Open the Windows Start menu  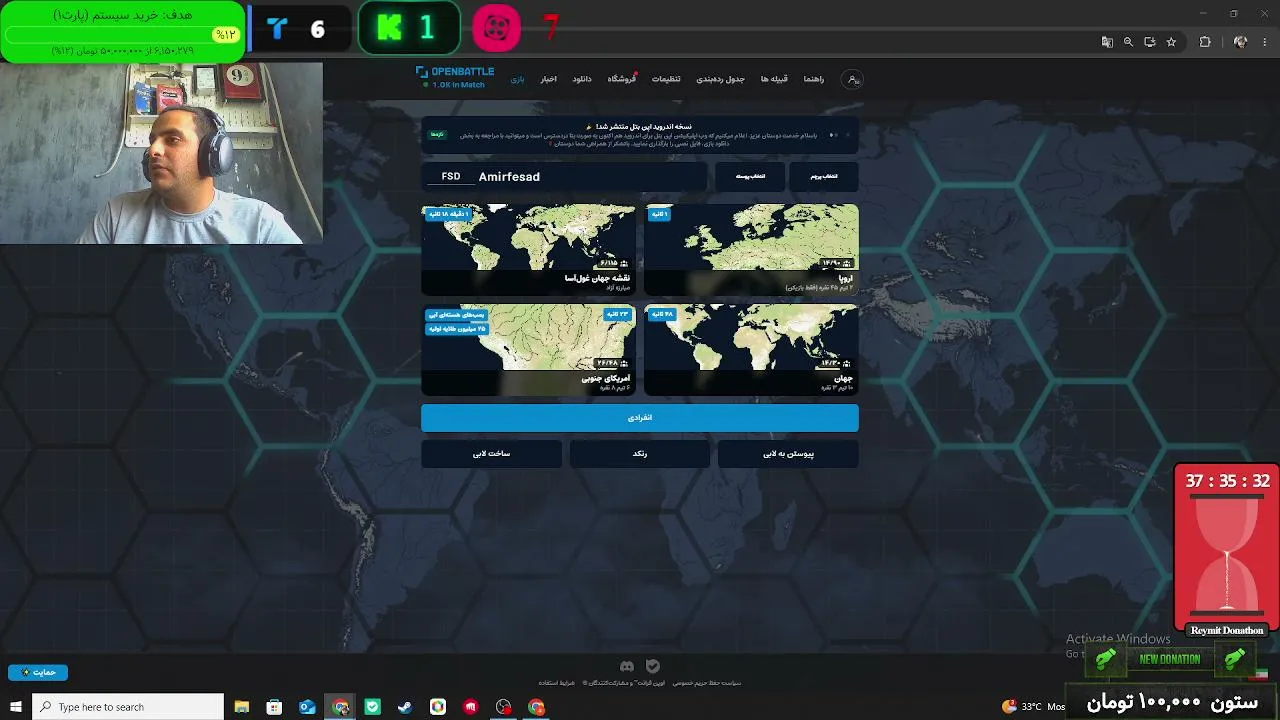coord(16,707)
